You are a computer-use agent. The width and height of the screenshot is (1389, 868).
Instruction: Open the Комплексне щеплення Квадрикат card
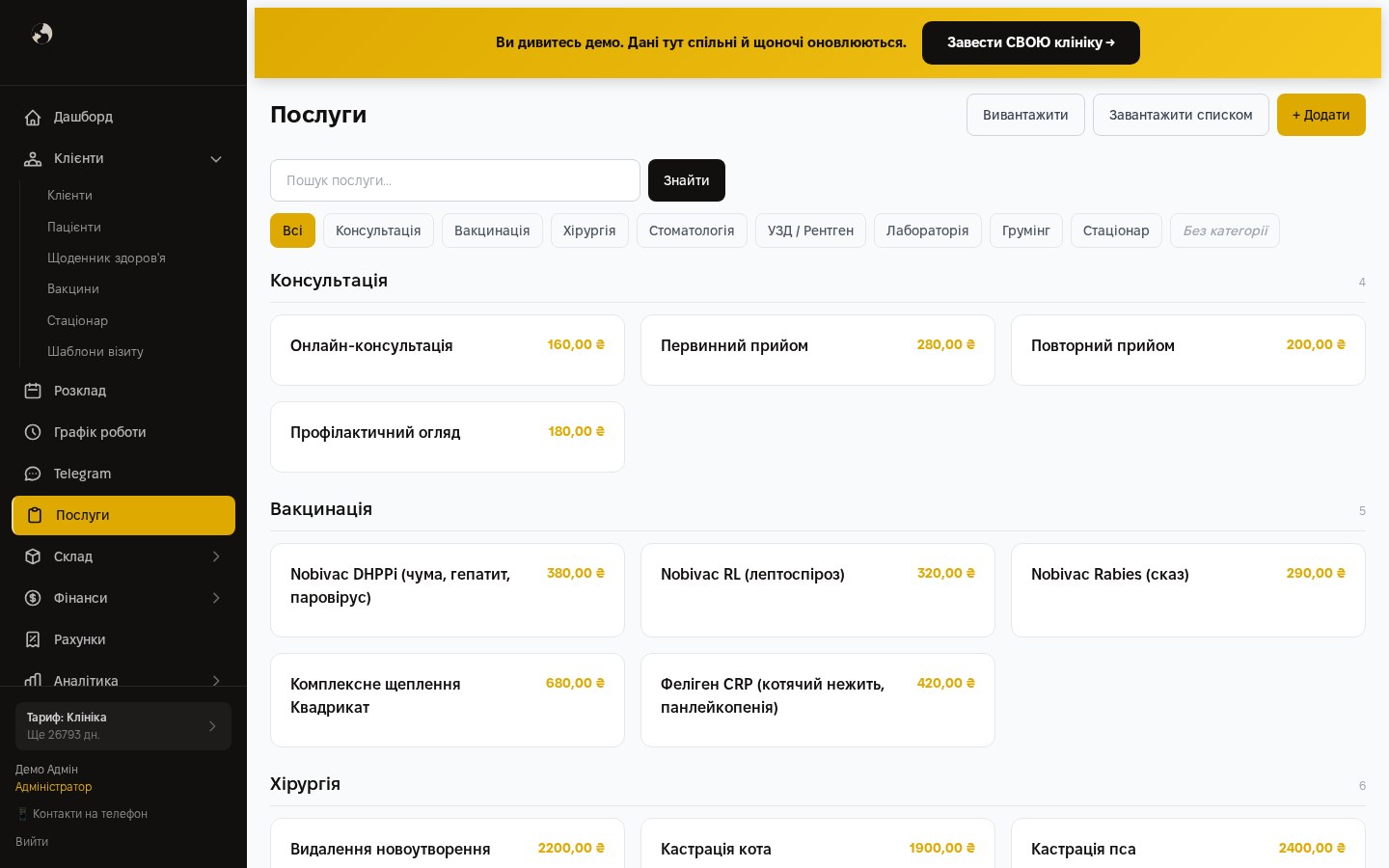448,700
